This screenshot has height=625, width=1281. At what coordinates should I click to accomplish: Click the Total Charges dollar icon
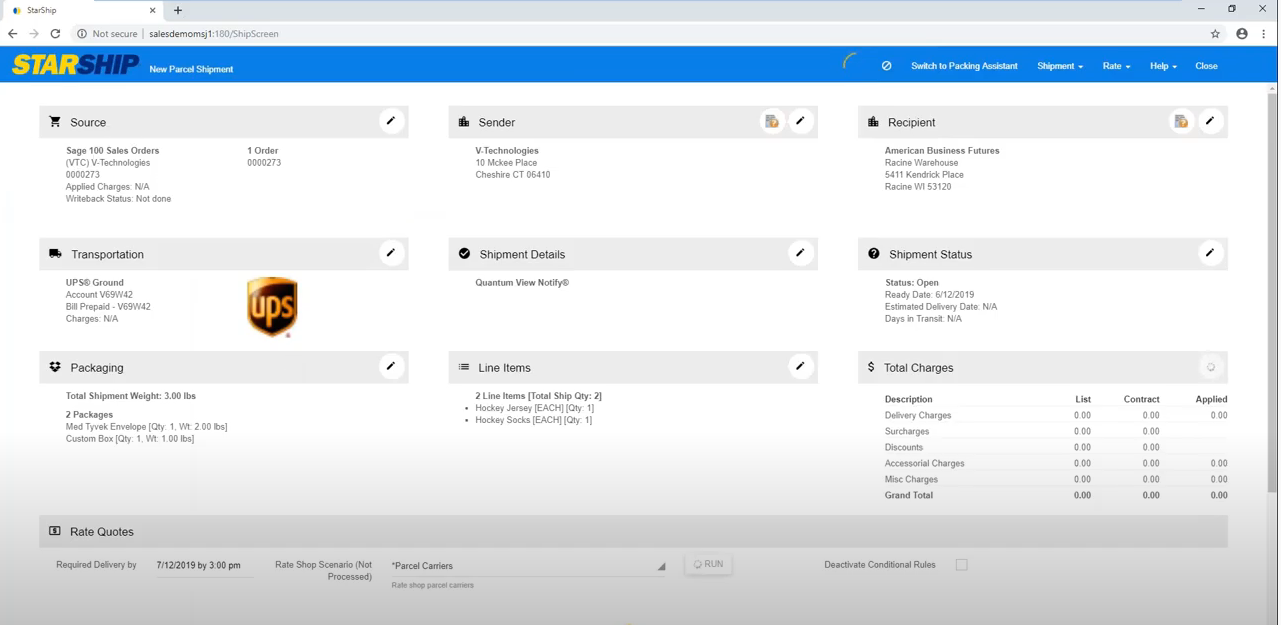coord(871,367)
